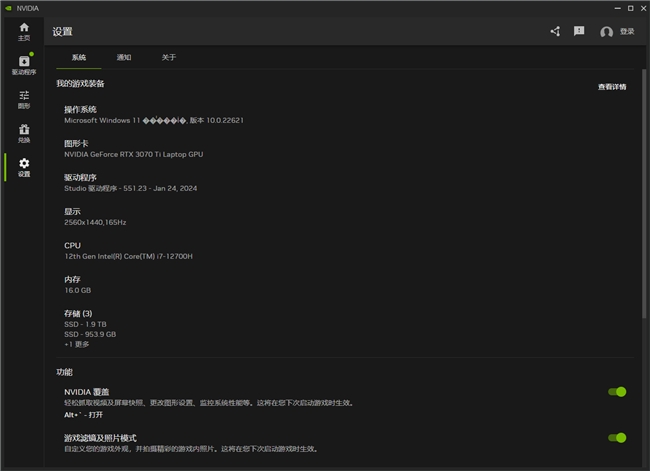
Task: Click the display value 2560x1440,165Hz
Action: (x=95, y=222)
